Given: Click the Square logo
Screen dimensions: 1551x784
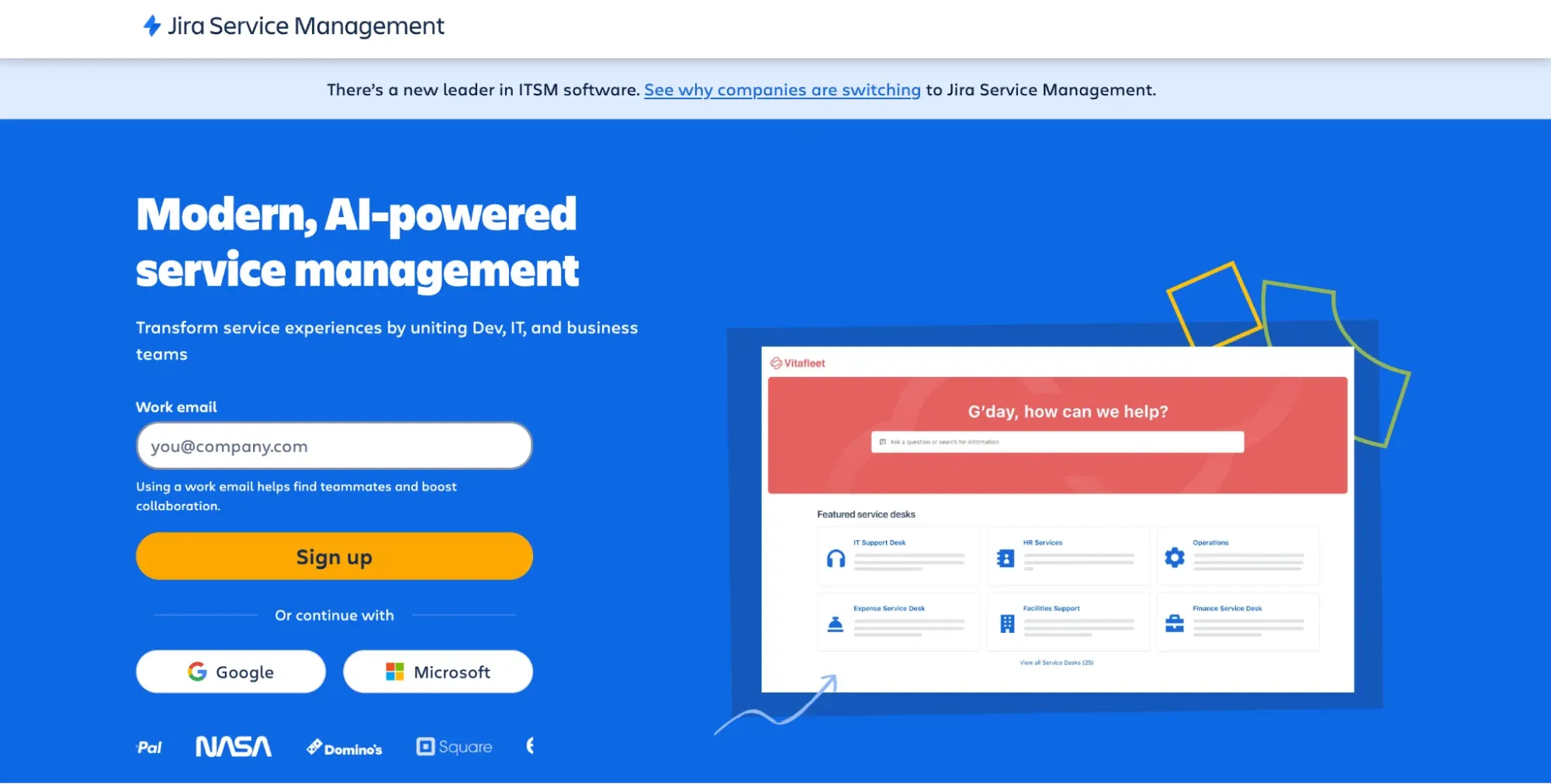Looking at the screenshot, I should [x=454, y=746].
